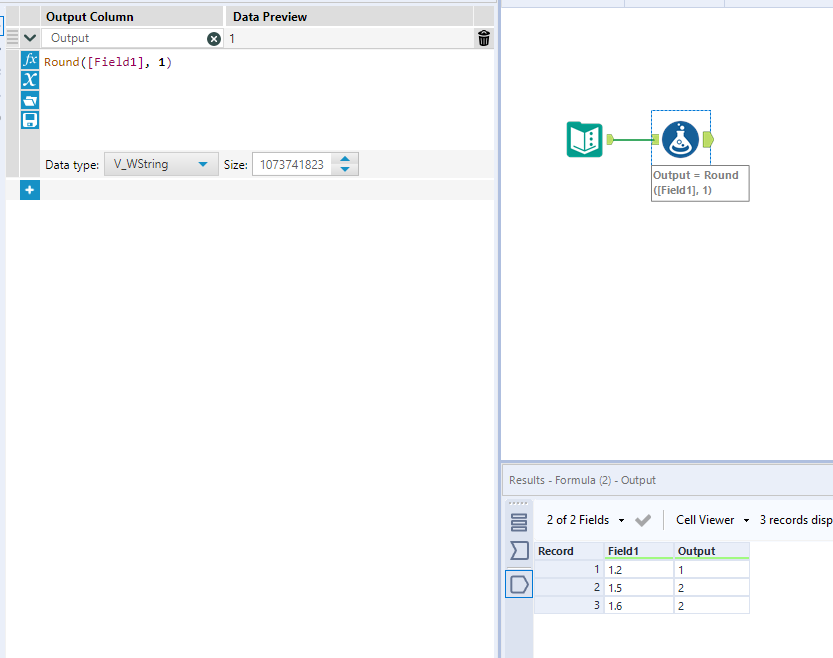Select the Formula tool on the canvas
This screenshot has width=833, height=658.
[x=680, y=139]
